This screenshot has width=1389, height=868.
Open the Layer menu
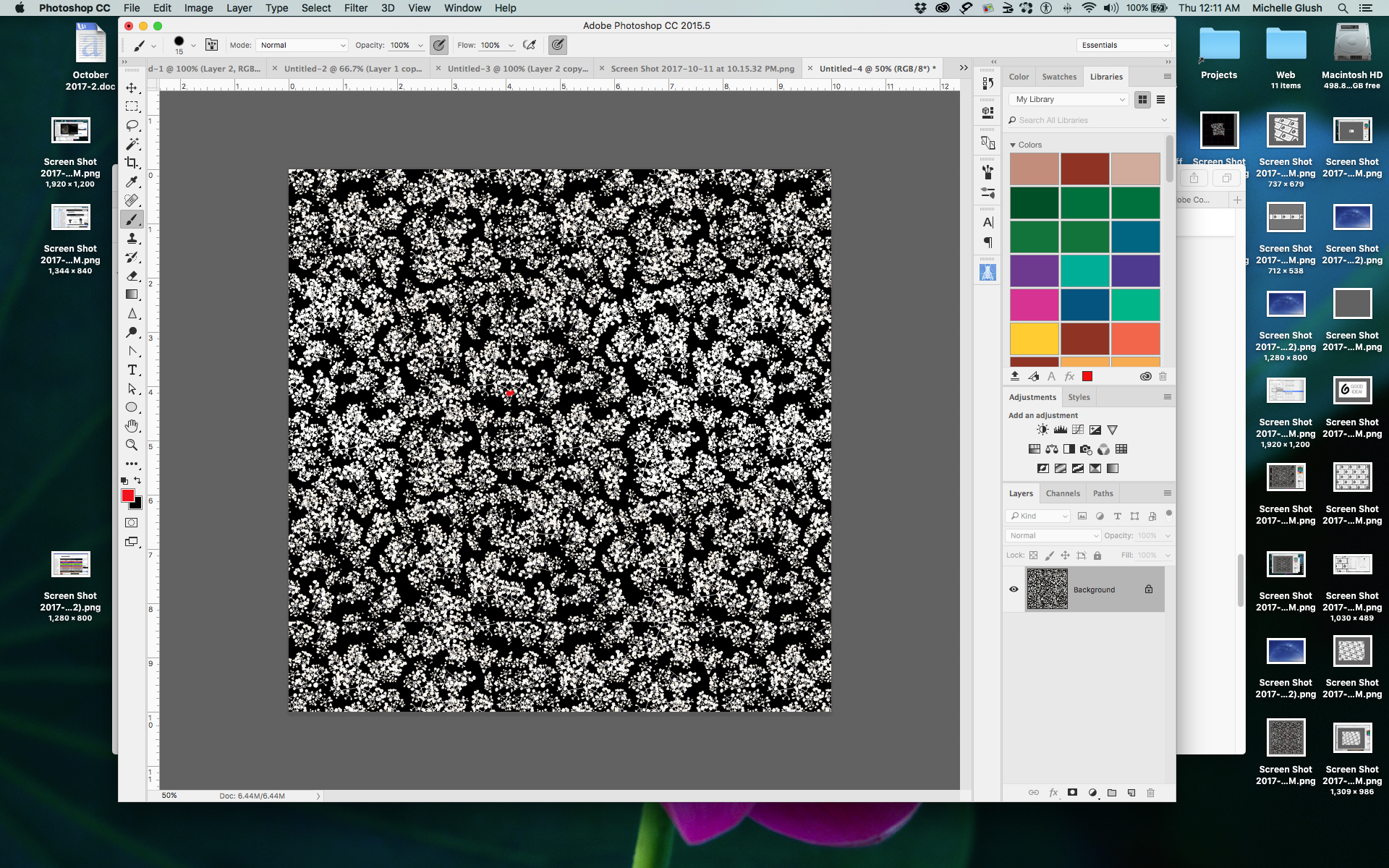(239, 8)
